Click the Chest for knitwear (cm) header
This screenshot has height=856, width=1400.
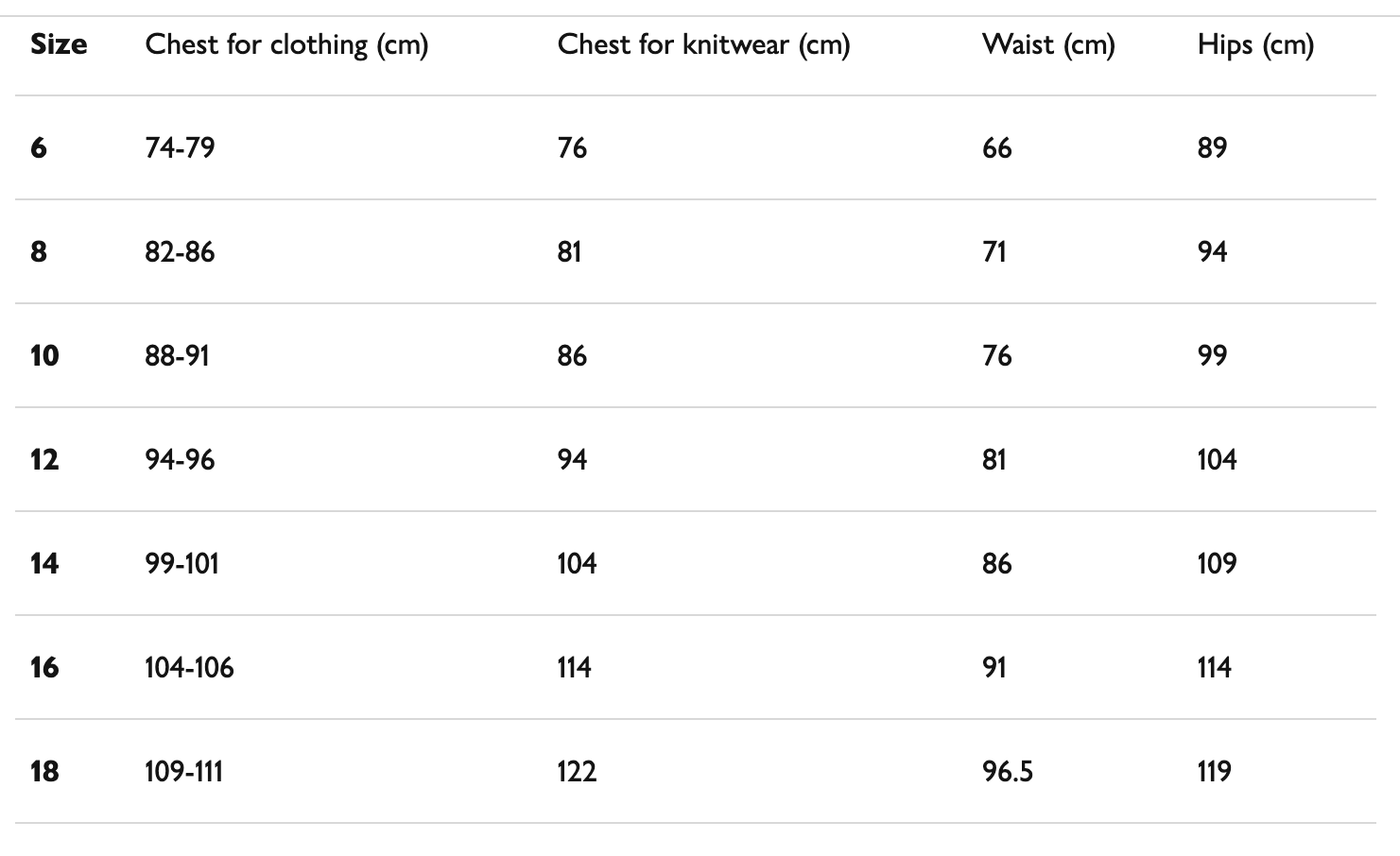[x=703, y=45]
